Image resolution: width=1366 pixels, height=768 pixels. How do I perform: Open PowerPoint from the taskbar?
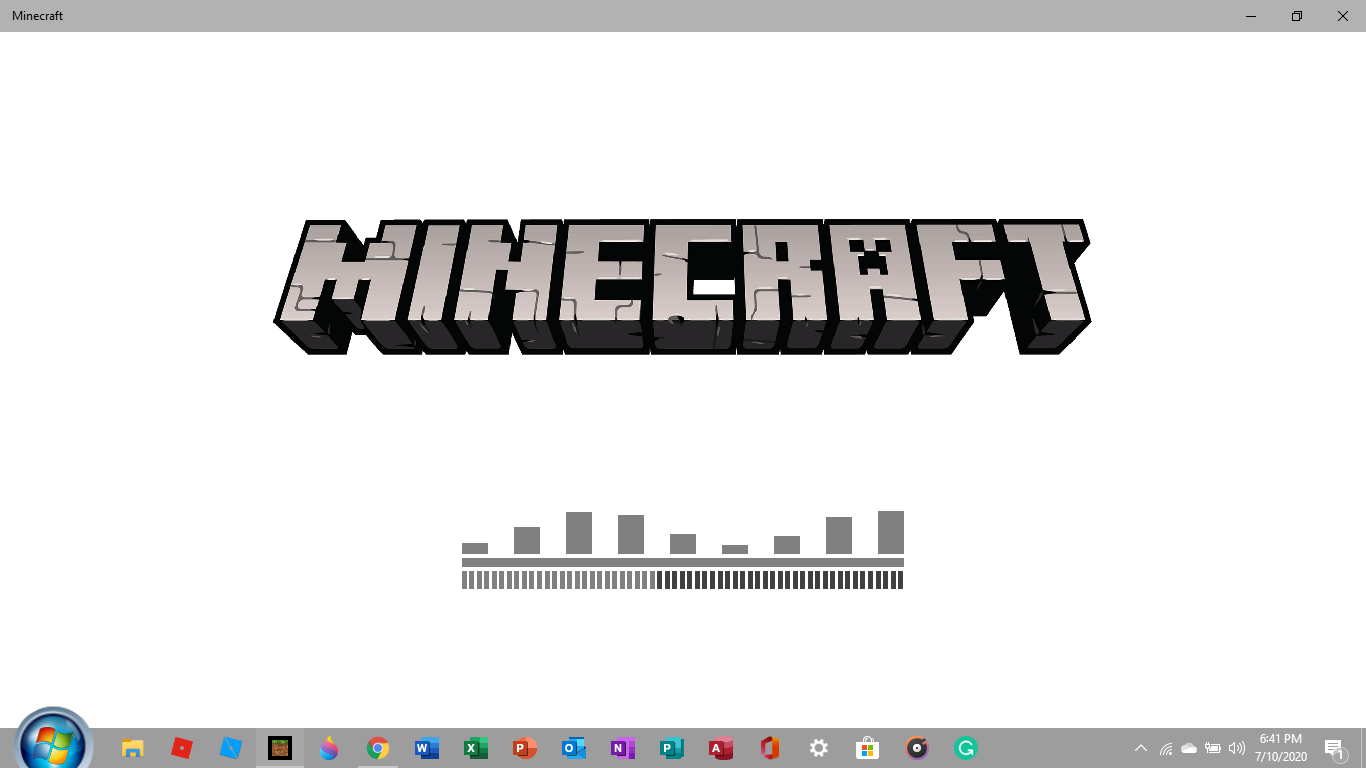pos(525,748)
